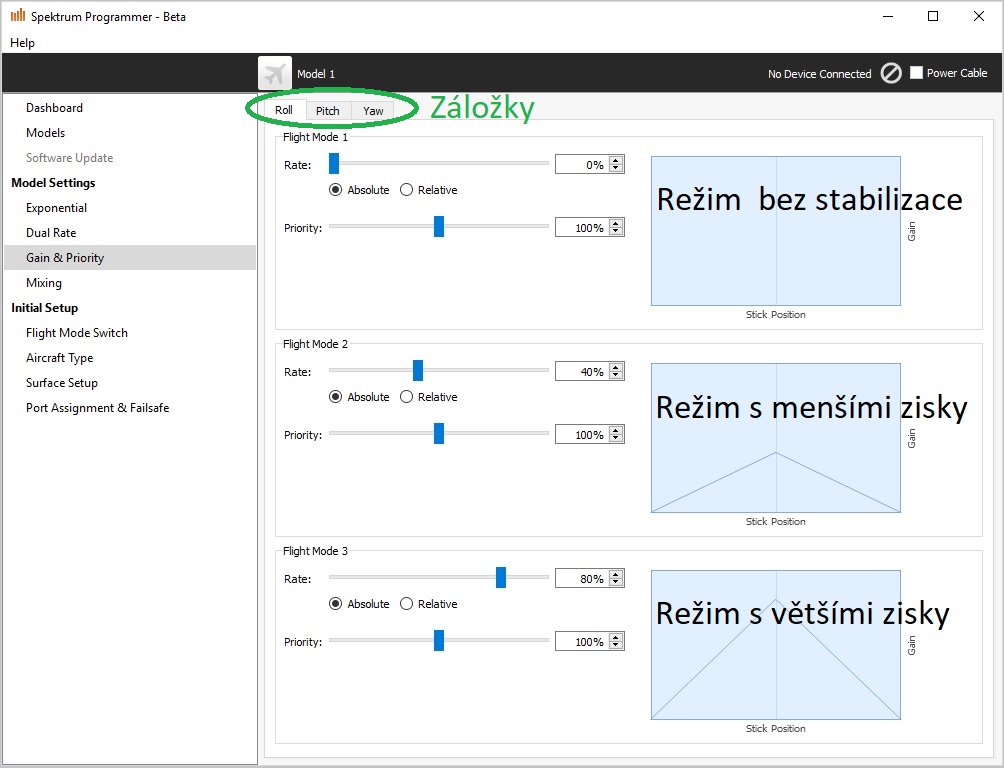Decrease Flight Mode 2 Rate with down arrow

tap(616, 376)
